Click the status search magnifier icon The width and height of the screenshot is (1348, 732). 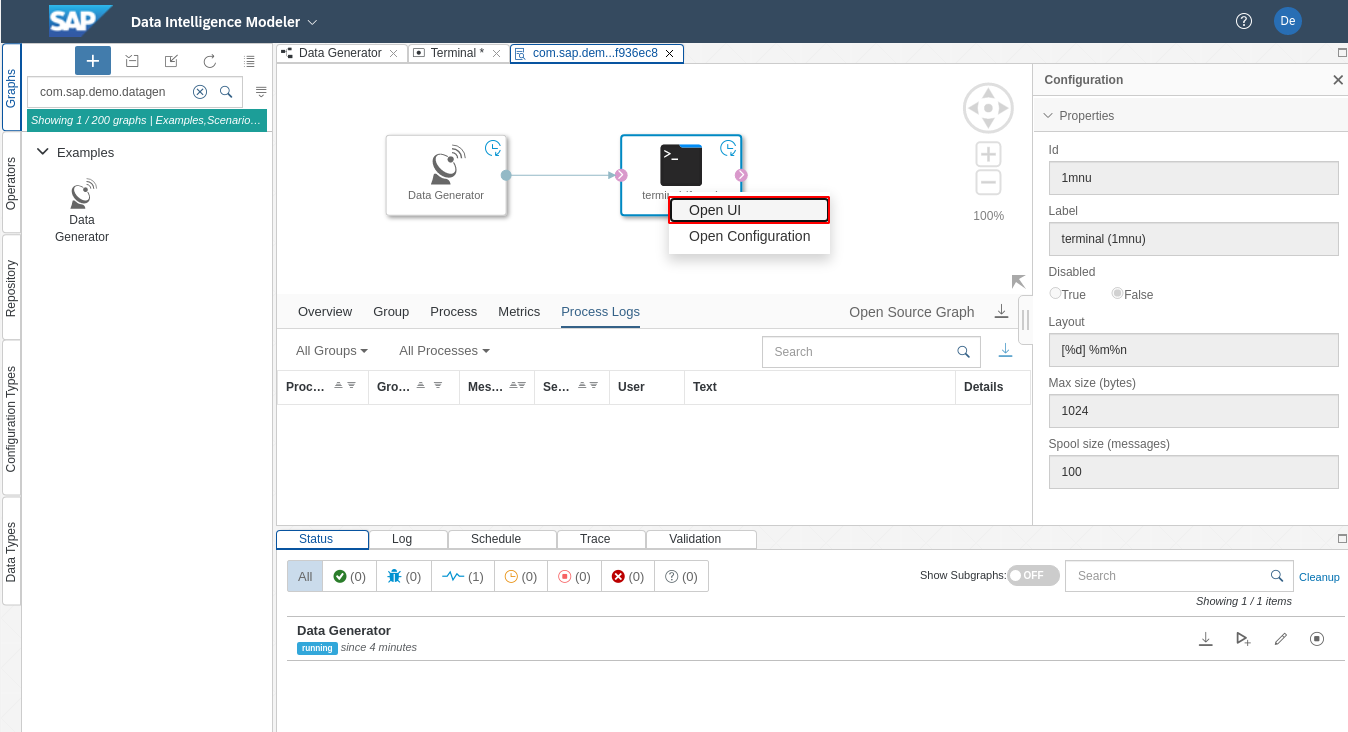(x=1277, y=576)
